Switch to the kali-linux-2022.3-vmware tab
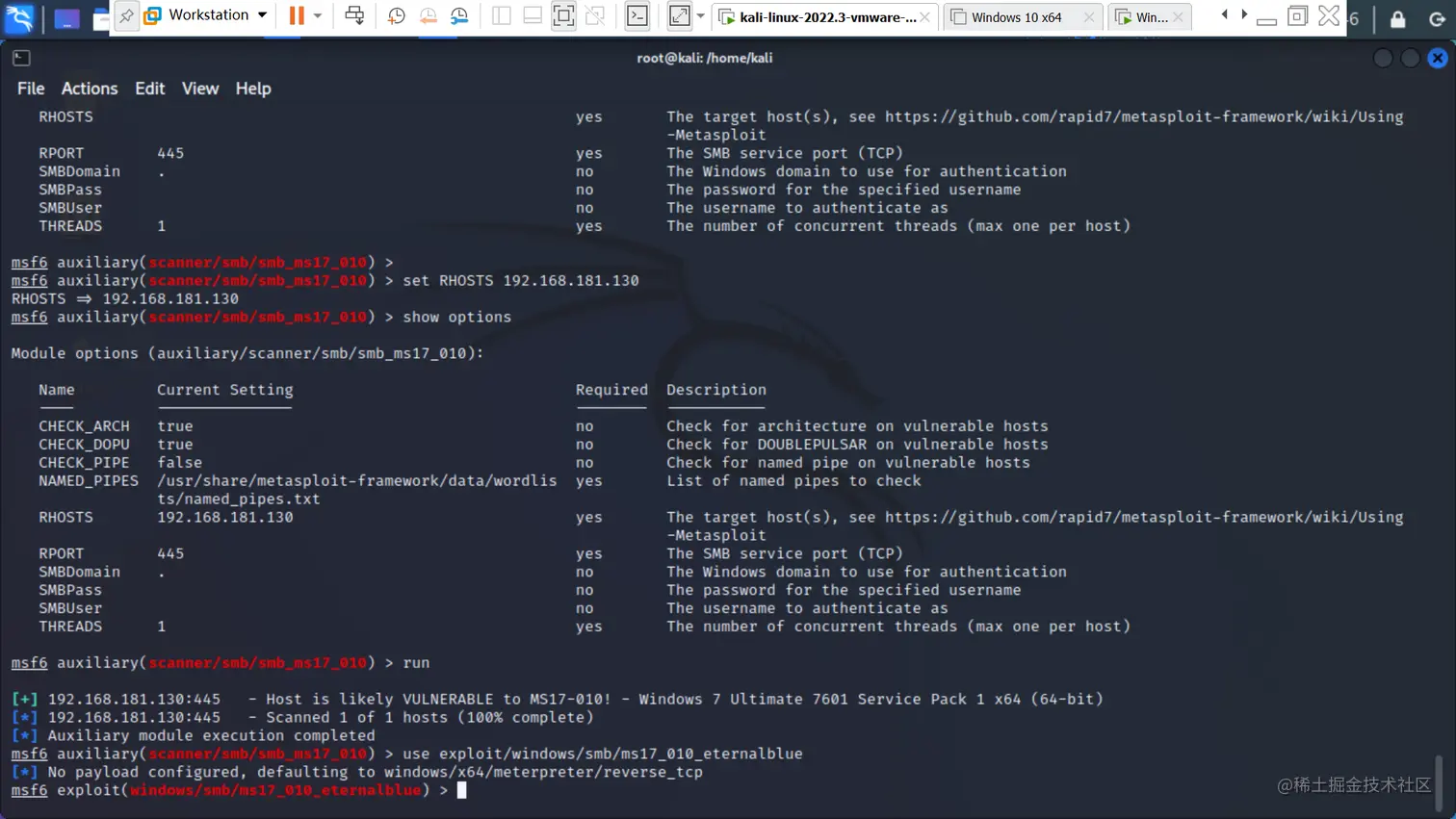1456x819 pixels. (x=824, y=17)
